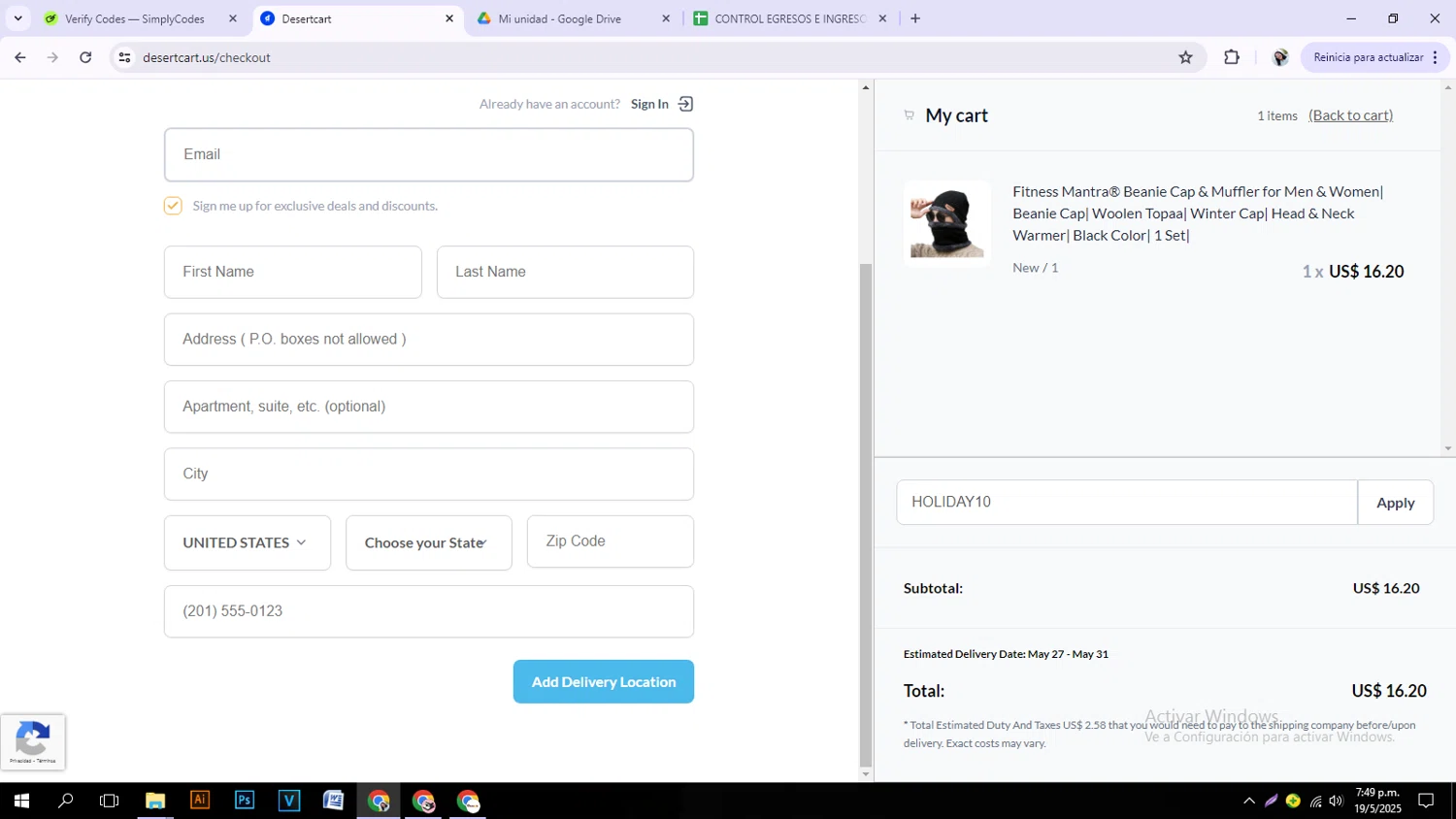The image size is (1456, 819).
Task: Select the Desertcart tab
Action: (356, 18)
